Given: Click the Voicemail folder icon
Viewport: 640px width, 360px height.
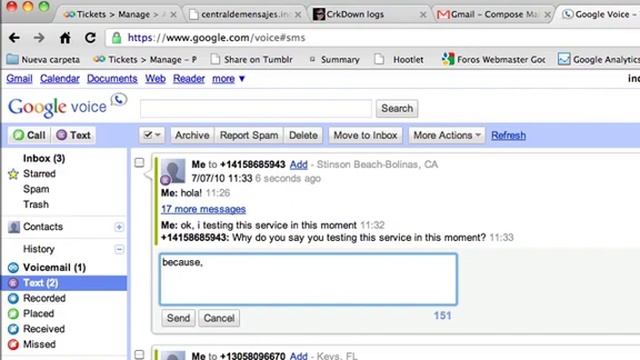Looking at the screenshot, I should pyautogui.click(x=13, y=268).
